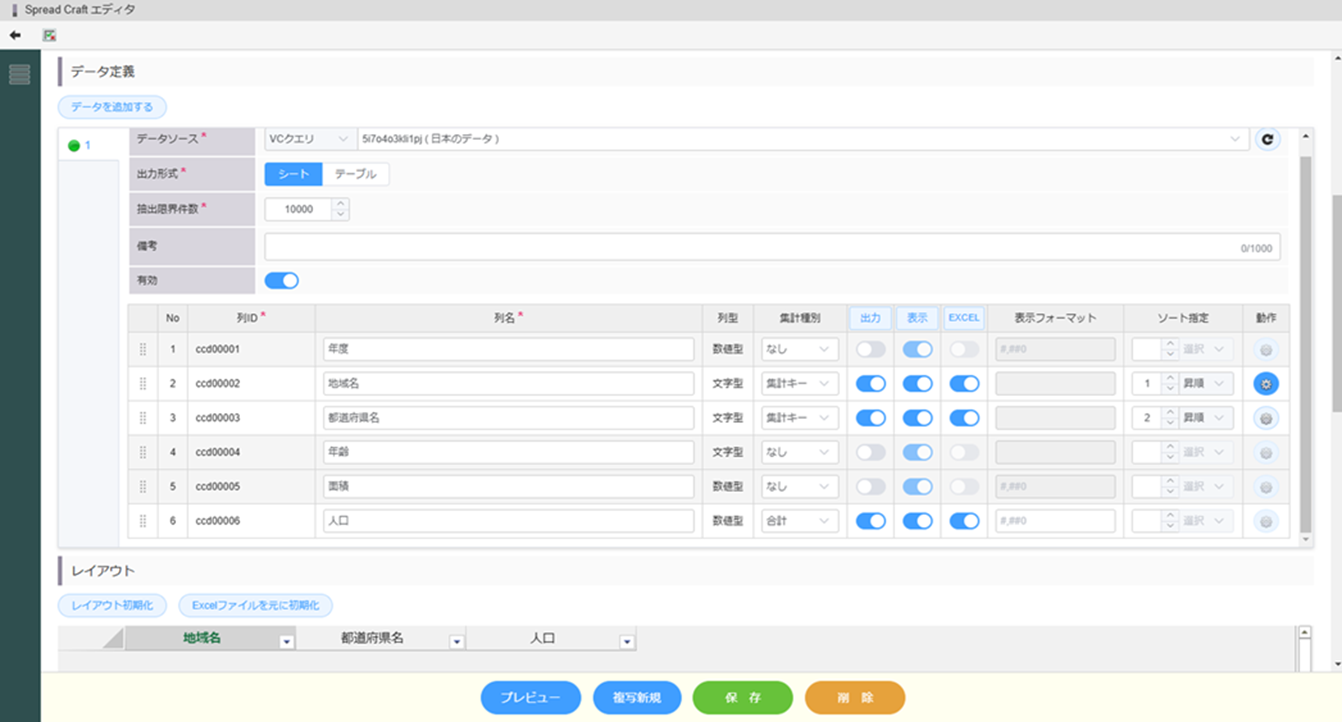Click the データを追加する button
The width and height of the screenshot is (1342, 722).
click(x=112, y=107)
